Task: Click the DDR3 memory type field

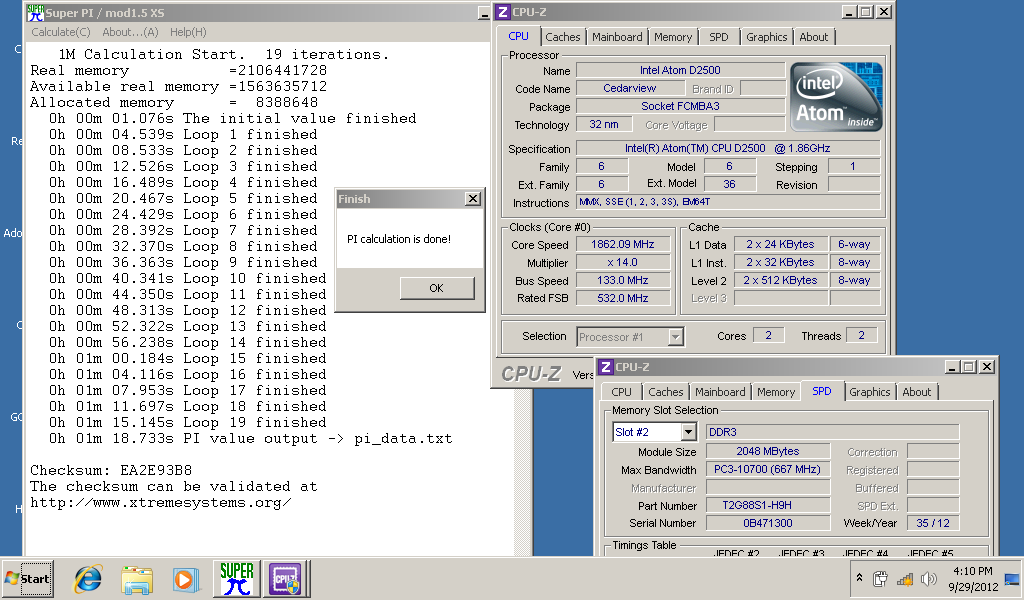Action: (x=833, y=432)
